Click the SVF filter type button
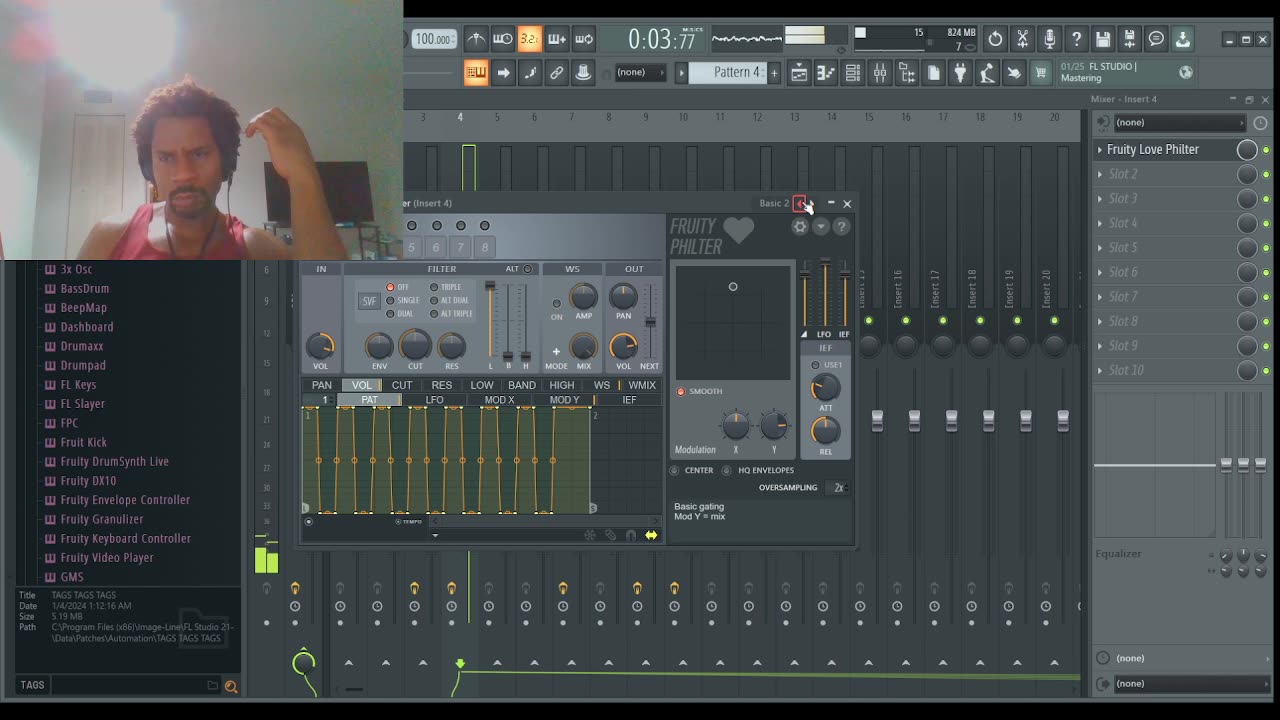Image resolution: width=1280 pixels, height=720 pixels. pos(369,301)
